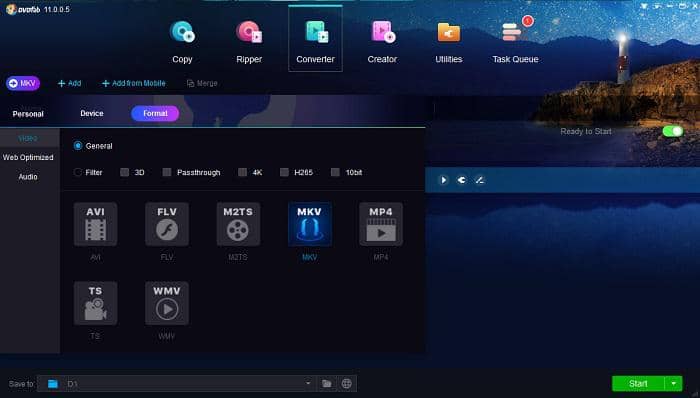Select the Converter module
Viewport: 700px width, 398px height.
315,39
